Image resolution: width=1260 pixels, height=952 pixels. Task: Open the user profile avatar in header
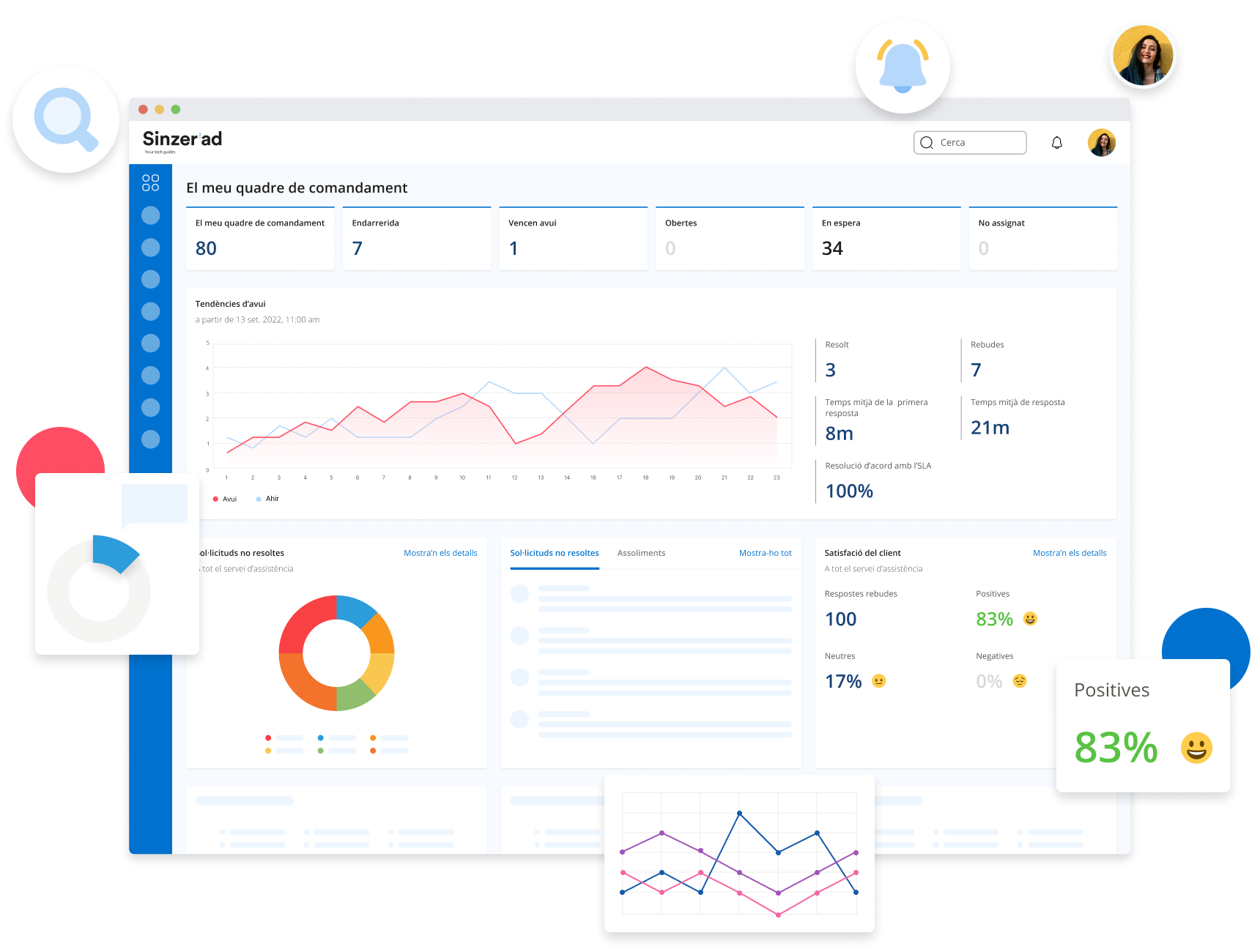click(x=1101, y=143)
